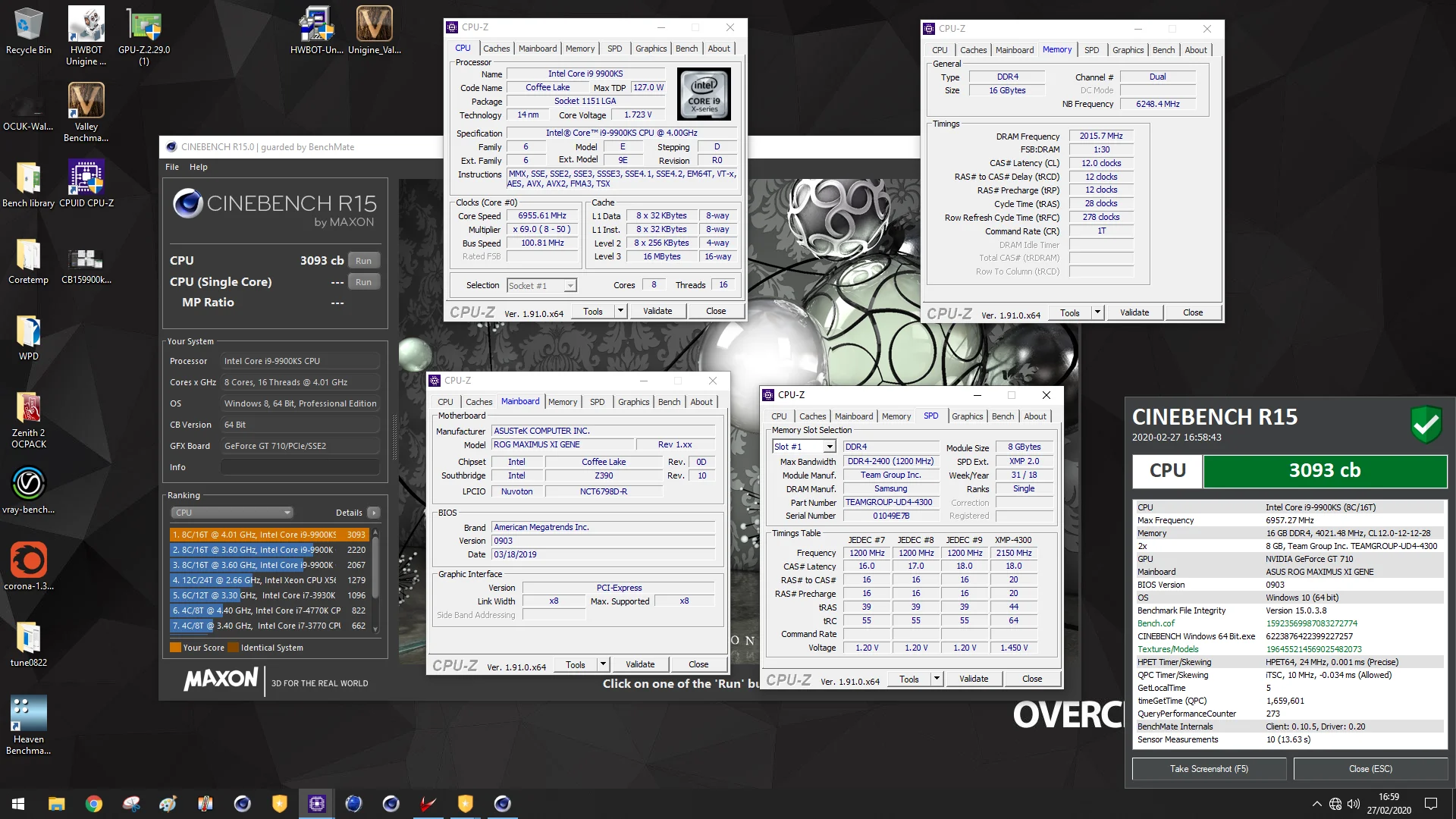
Task: Click the Cinebench Info input field
Action: (x=300, y=467)
